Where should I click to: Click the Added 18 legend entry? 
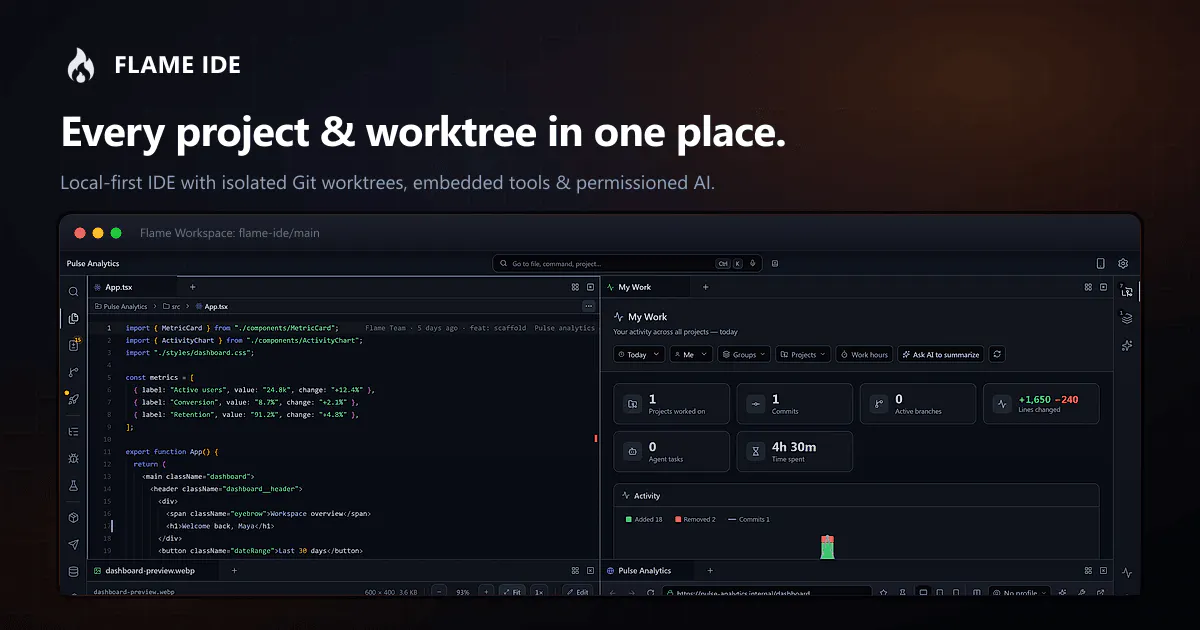(x=644, y=519)
